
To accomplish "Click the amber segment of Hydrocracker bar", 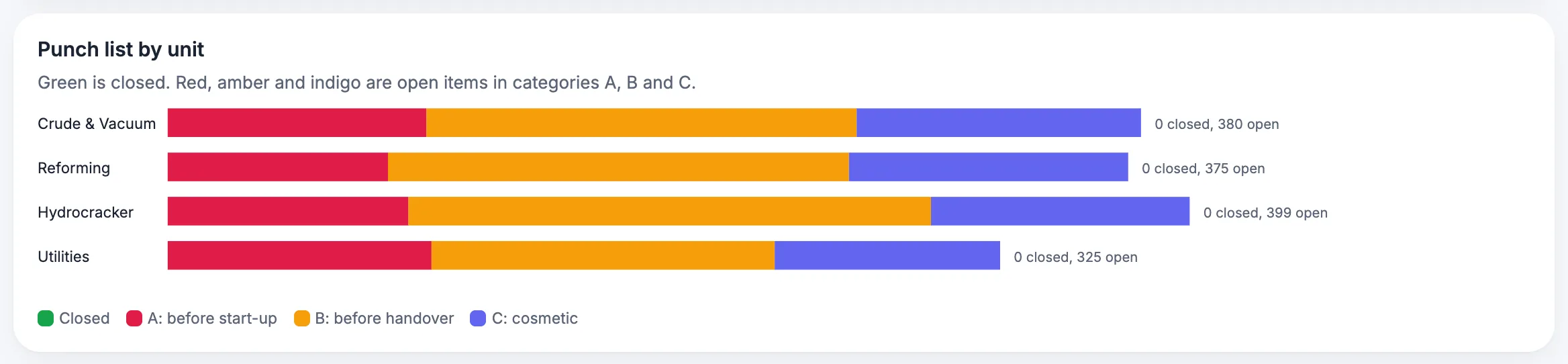I will tap(669, 212).
